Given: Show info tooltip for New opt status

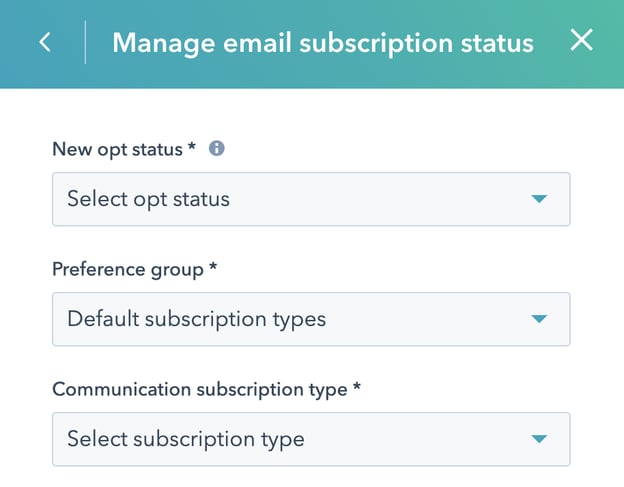Looking at the screenshot, I should point(217,148).
